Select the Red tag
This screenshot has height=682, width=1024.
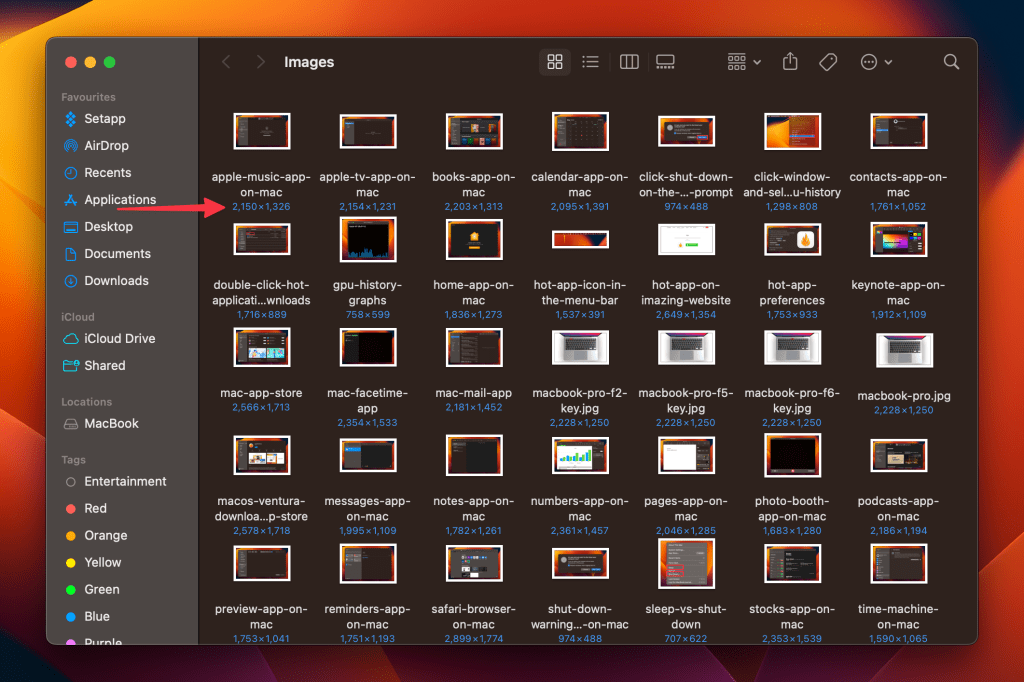(x=95, y=509)
